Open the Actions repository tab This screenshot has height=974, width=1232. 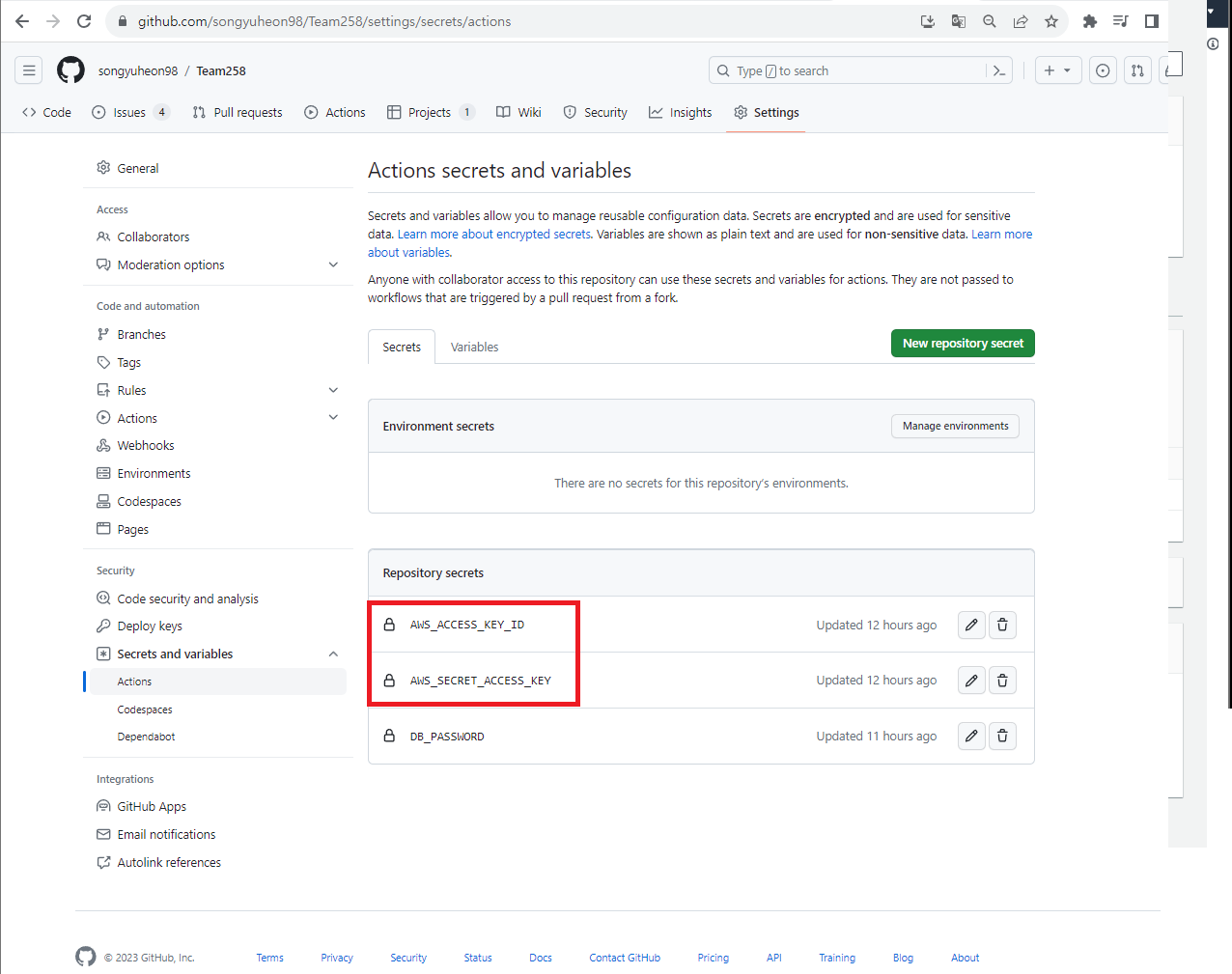point(335,112)
